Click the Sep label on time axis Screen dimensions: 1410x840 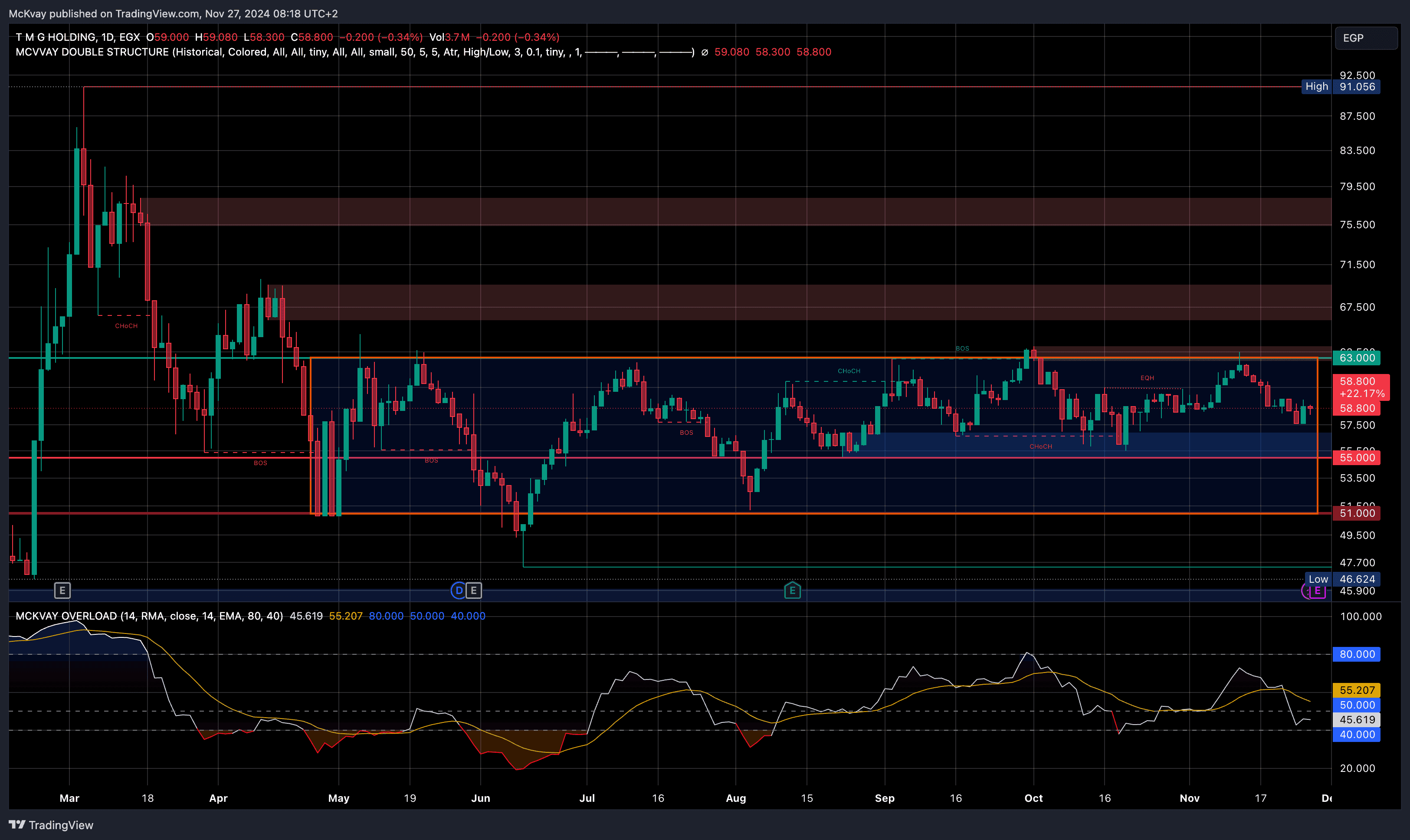coord(884,798)
